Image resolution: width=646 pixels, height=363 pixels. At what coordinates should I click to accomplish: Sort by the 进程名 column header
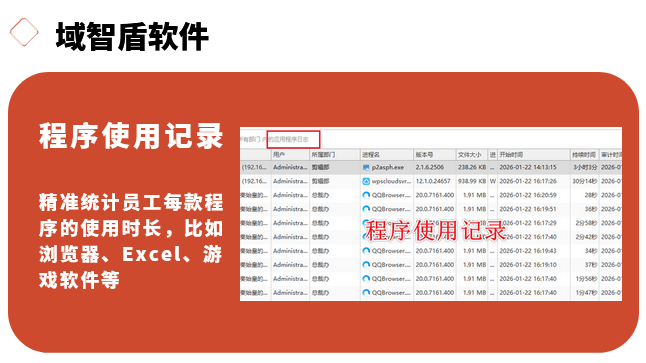click(x=387, y=155)
